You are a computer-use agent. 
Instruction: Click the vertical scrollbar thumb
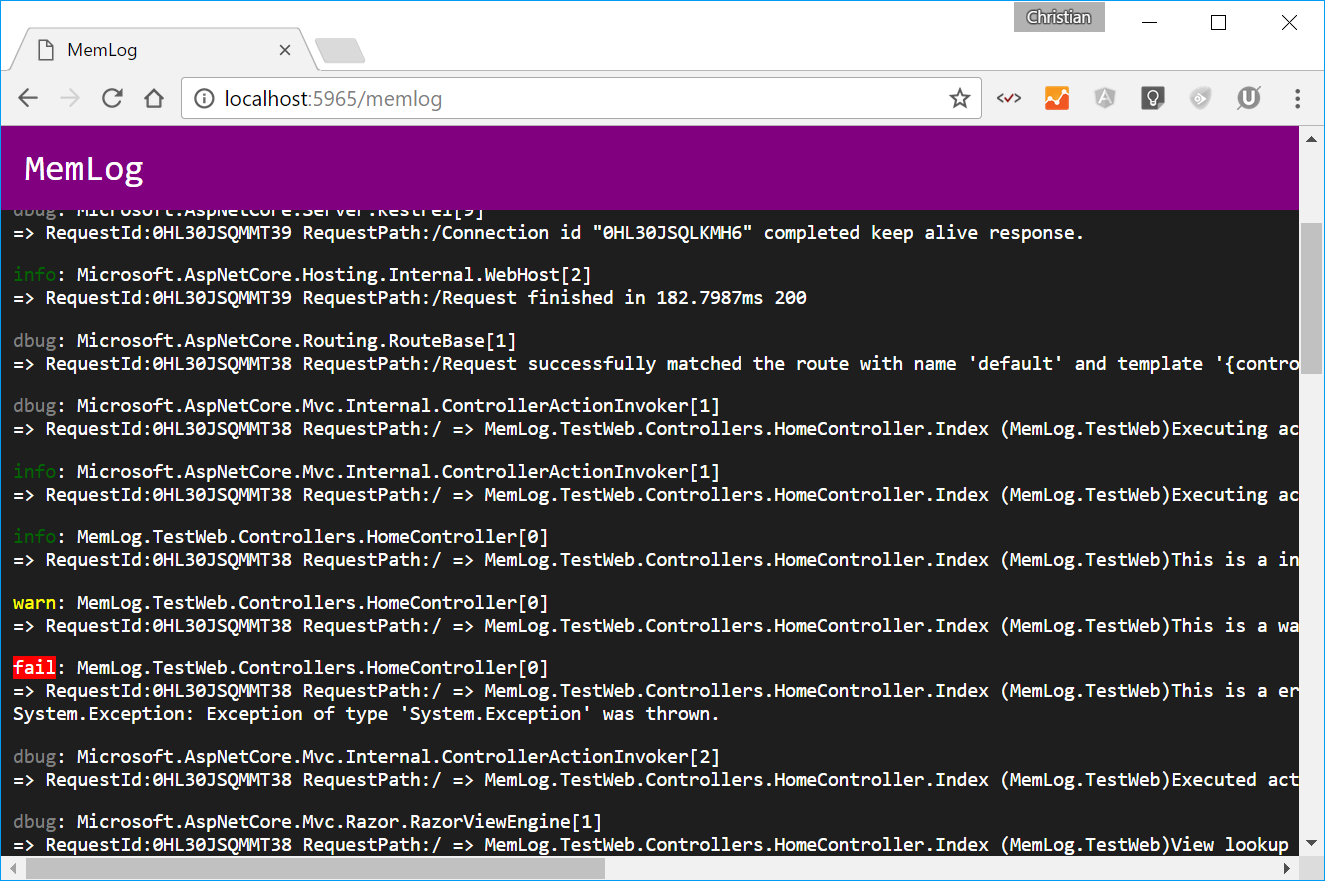[x=1312, y=298]
